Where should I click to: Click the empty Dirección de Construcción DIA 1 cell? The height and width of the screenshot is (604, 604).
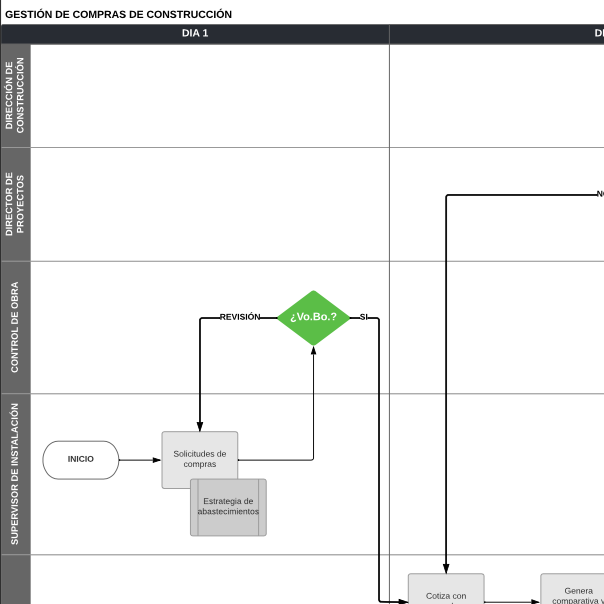pos(210,95)
